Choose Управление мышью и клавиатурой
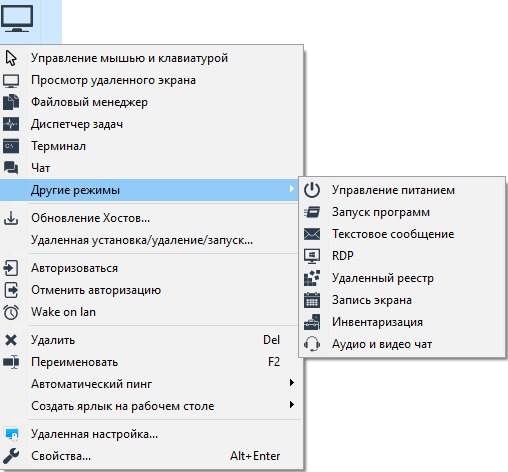 point(152,58)
